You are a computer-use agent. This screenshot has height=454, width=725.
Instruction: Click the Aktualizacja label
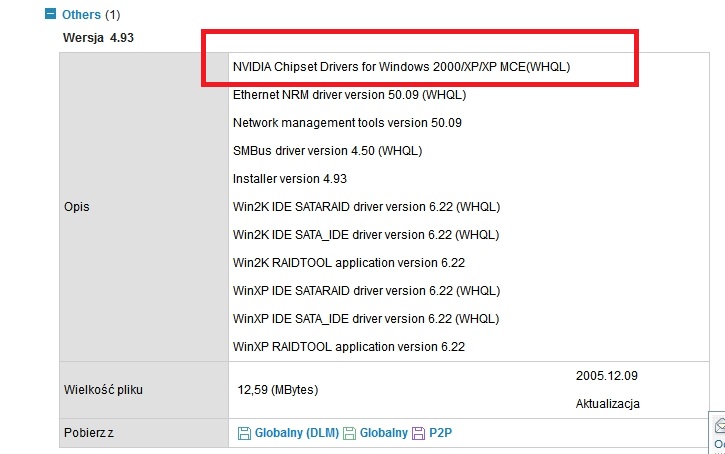(608, 404)
